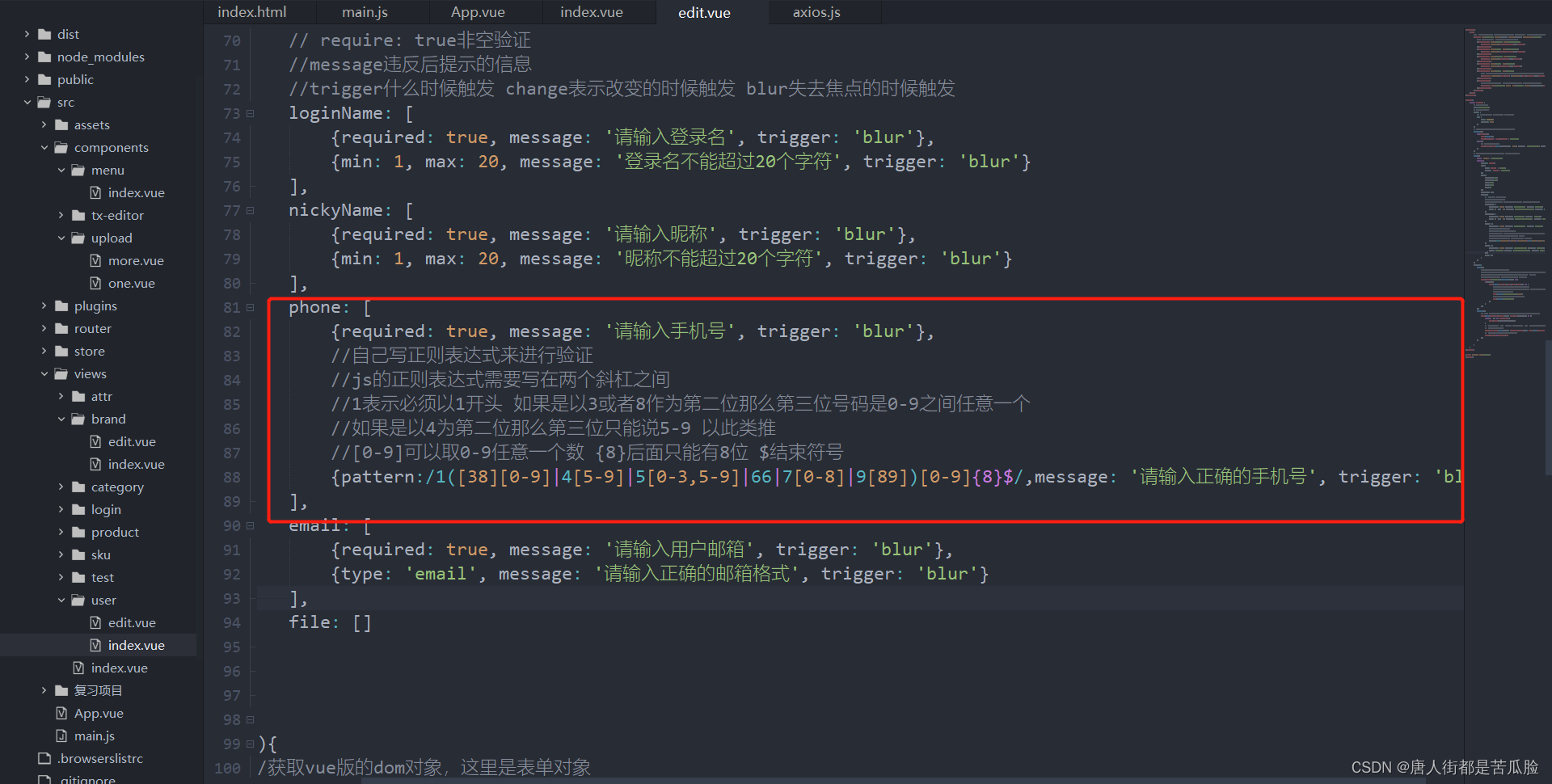This screenshot has height=784, width=1552.
Task: Click the code minimap overview
Action: 1504,194
